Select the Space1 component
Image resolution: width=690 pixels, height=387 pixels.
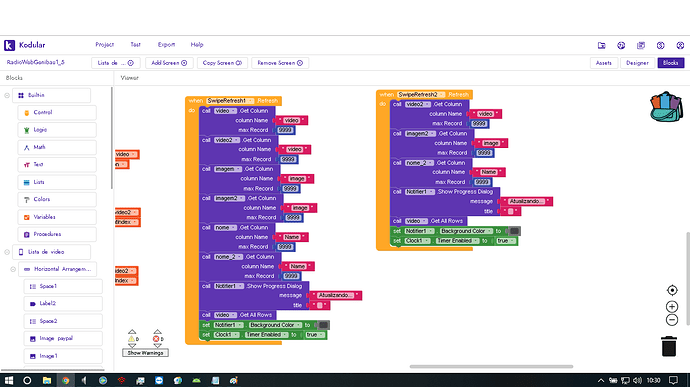pyautogui.click(x=63, y=286)
